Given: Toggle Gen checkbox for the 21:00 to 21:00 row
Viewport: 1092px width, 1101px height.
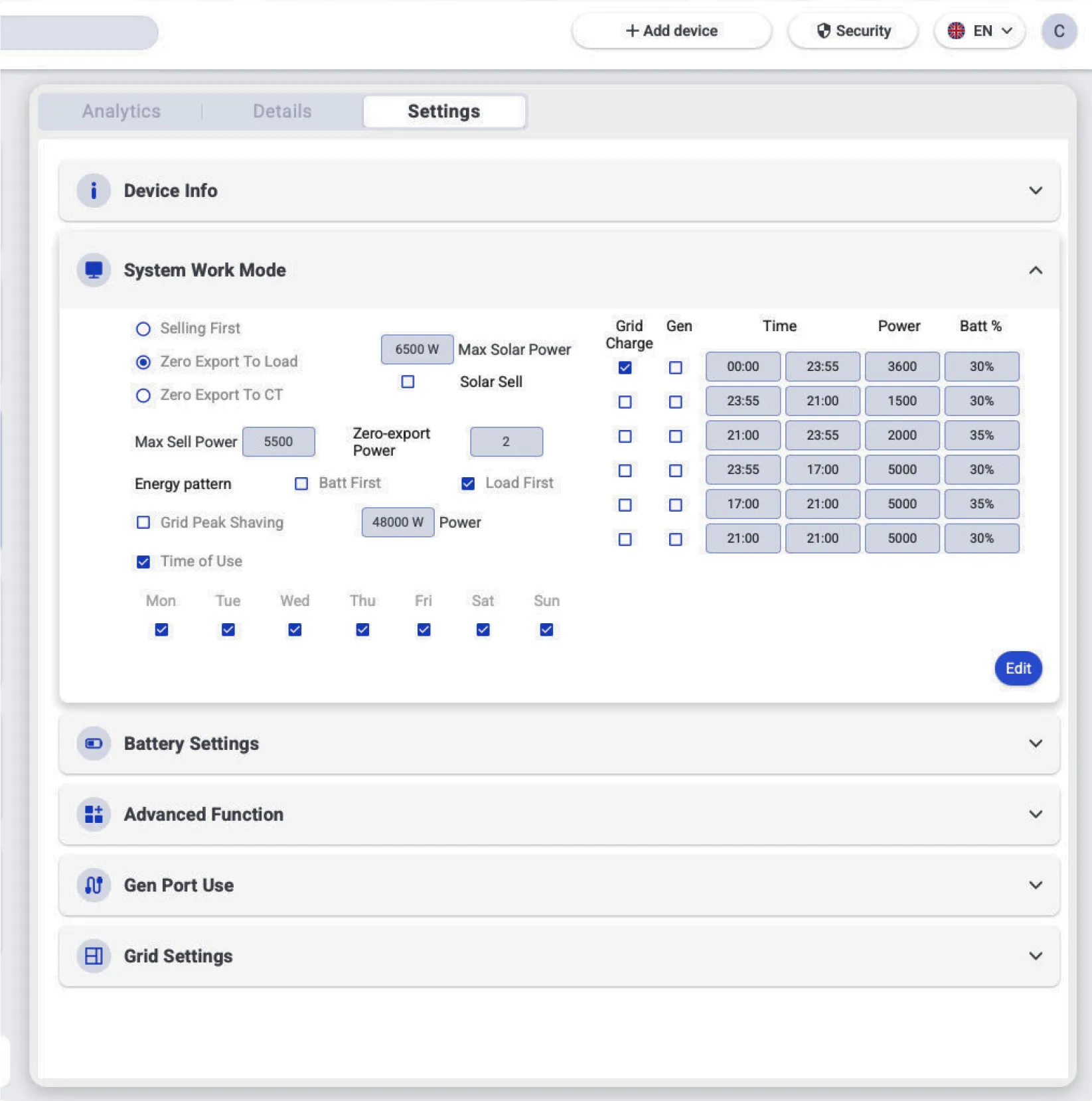Looking at the screenshot, I should click(x=675, y=540).
